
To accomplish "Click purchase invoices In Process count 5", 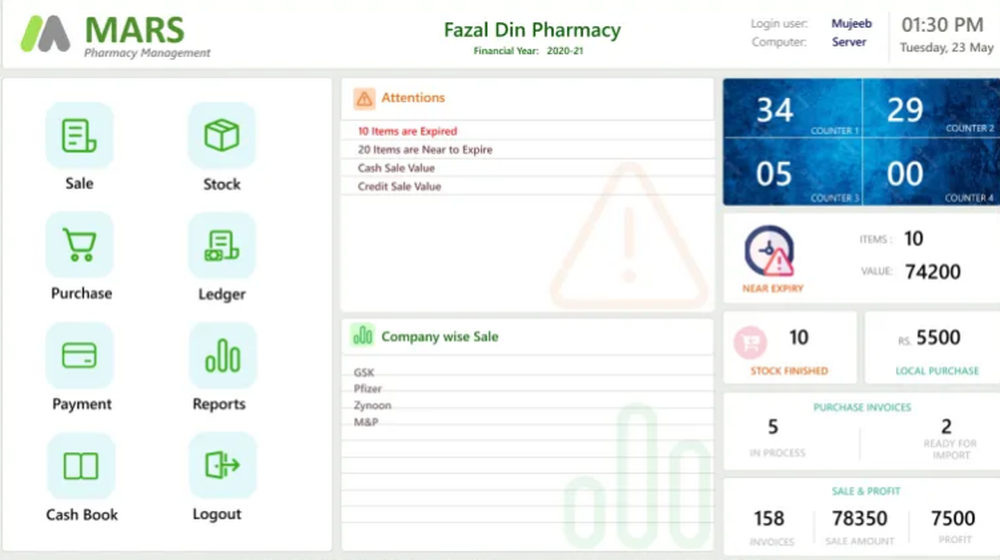I will click(x=773, y=426).
